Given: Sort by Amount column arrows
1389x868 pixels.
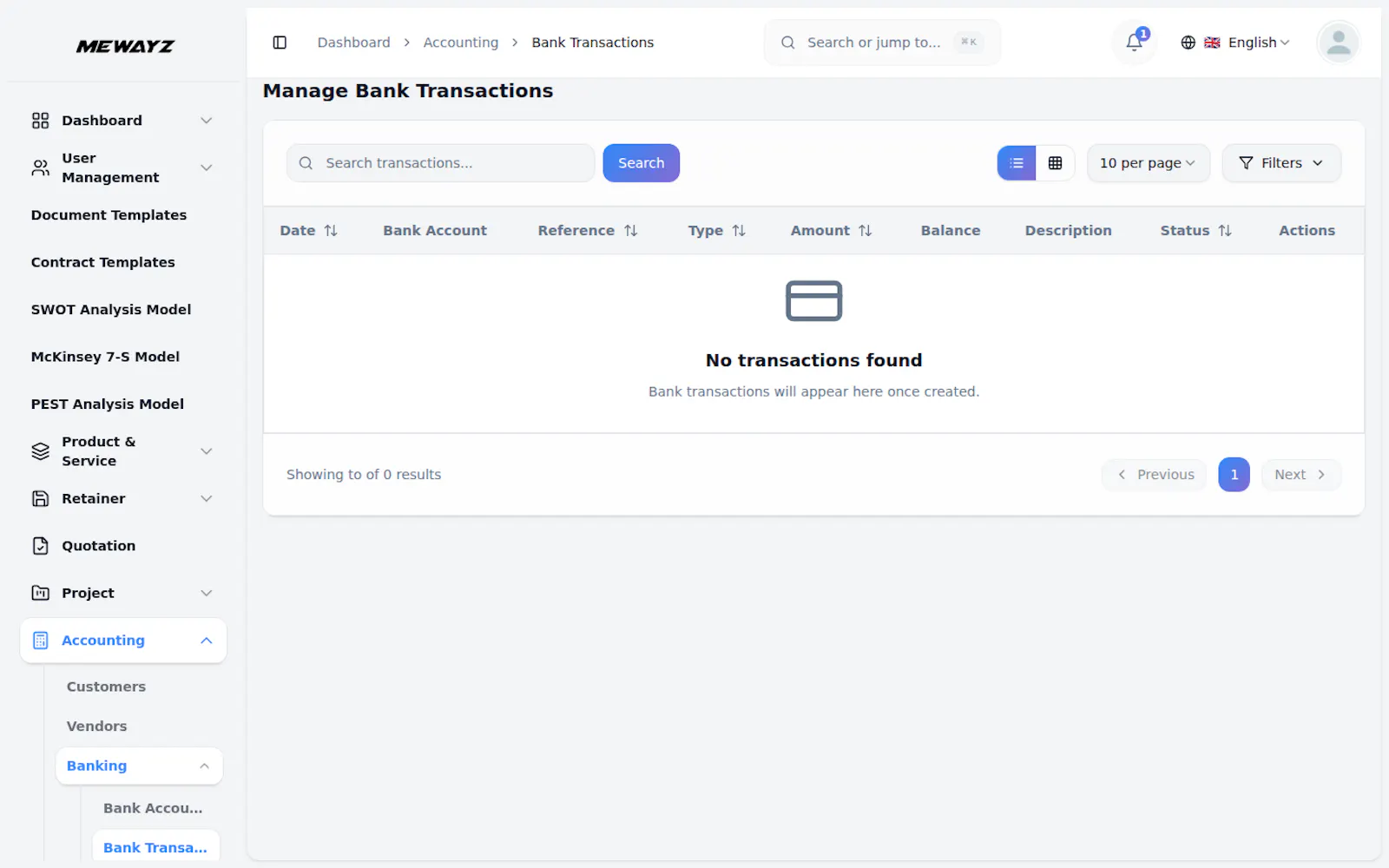Looking at the screenshot, I should point(866,231).
